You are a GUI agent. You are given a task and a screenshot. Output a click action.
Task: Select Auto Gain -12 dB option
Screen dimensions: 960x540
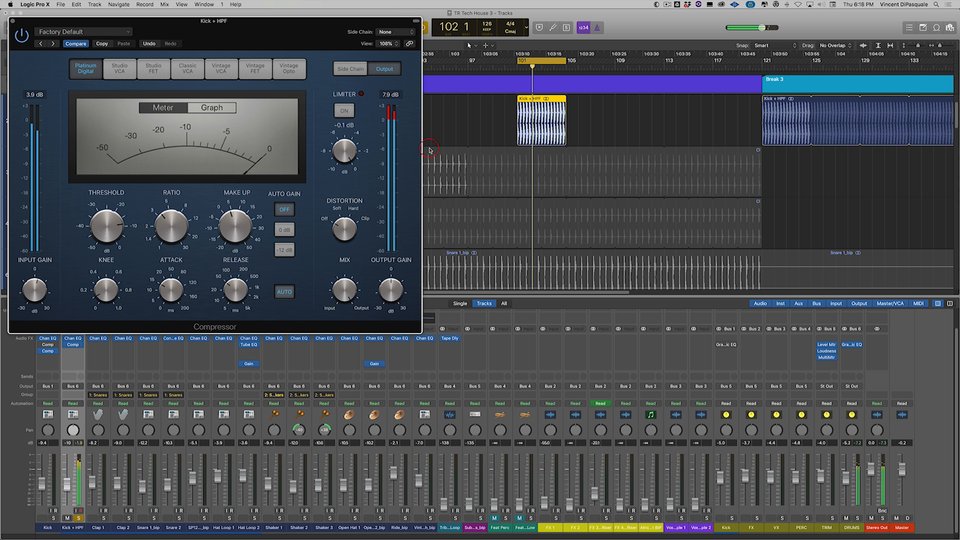coord(284,250)
